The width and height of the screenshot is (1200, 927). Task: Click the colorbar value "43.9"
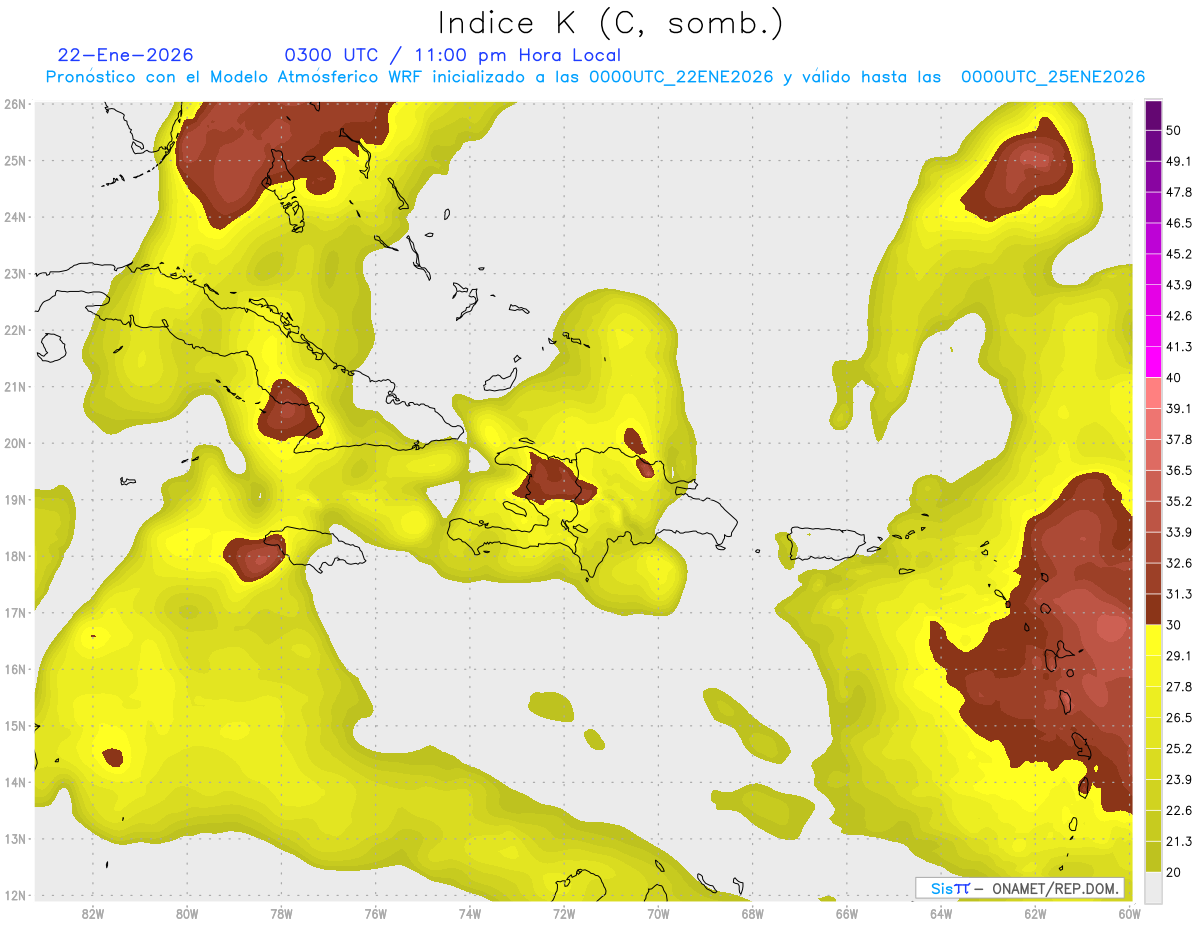click(1178, 285)
